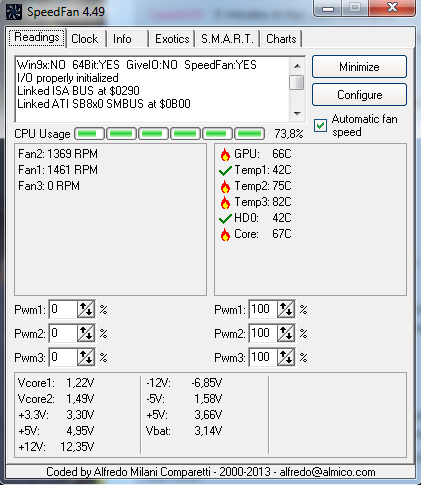
Task: Click the CPU usage 73,8% value
Action: click(289, 134)
